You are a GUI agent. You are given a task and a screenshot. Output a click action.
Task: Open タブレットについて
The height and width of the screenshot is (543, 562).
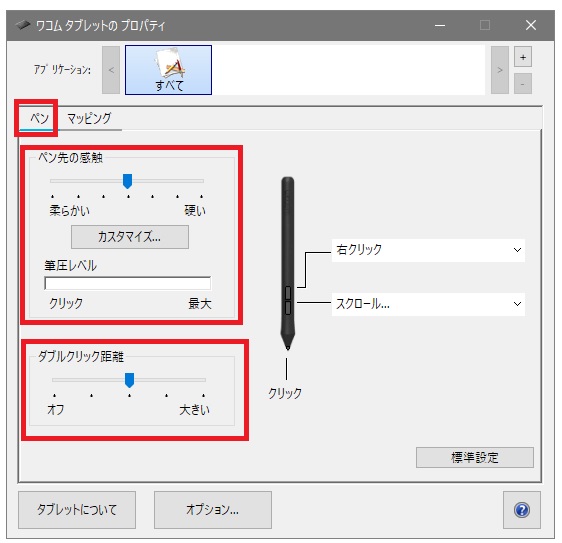77,510
